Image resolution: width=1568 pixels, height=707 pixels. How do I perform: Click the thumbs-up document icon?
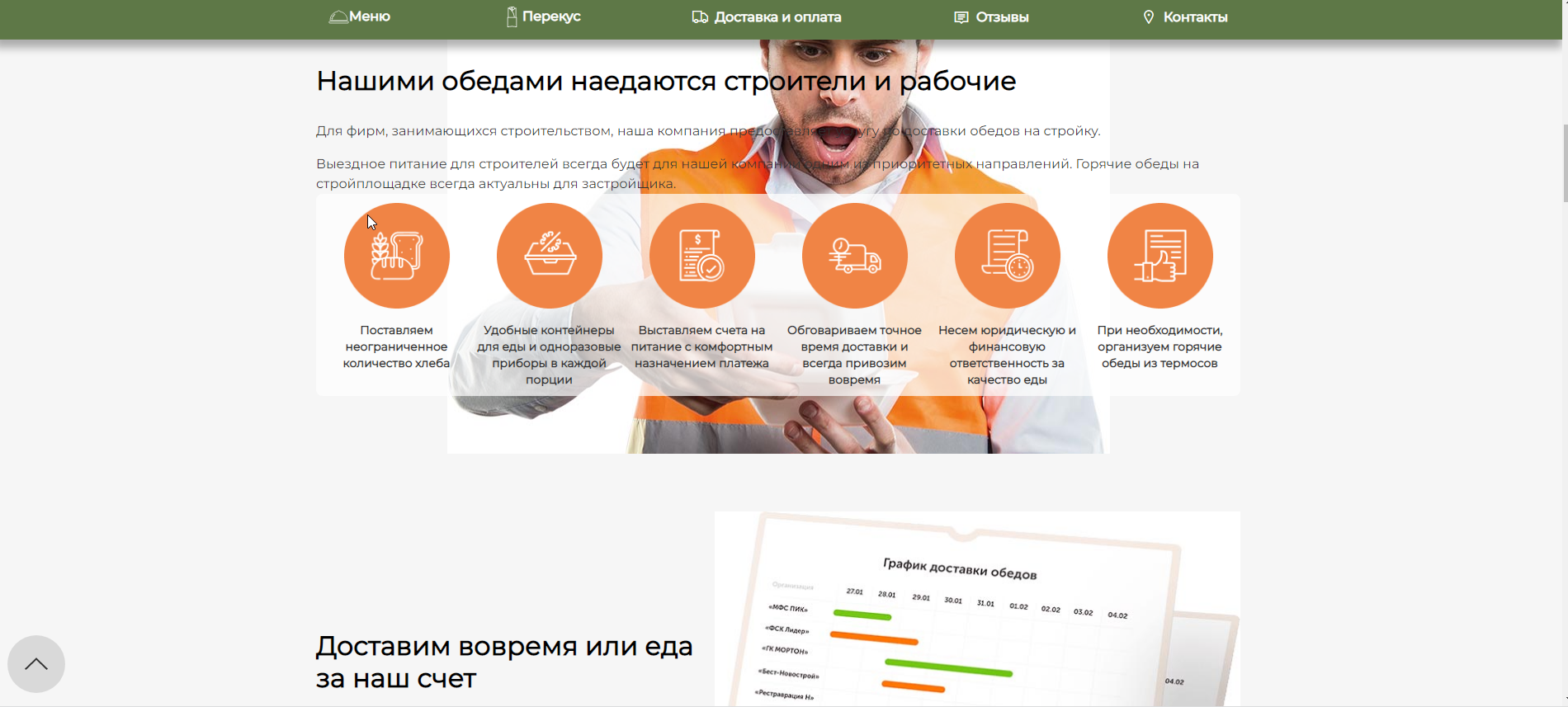click(x=1159, y=256)
